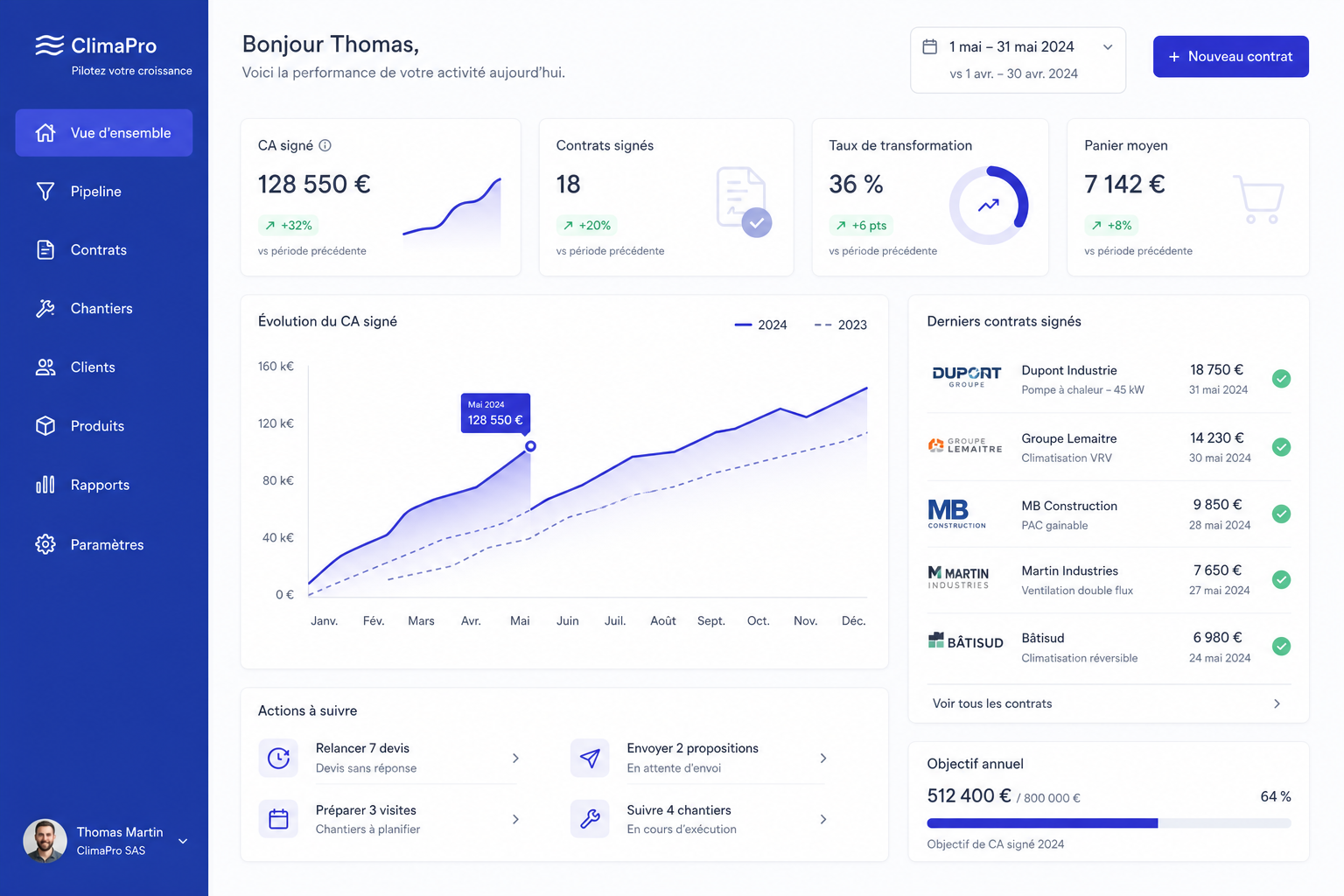This screenshot has width=1344, height=896.
Task: Select the Produits box icon
Action: [45, 425]
